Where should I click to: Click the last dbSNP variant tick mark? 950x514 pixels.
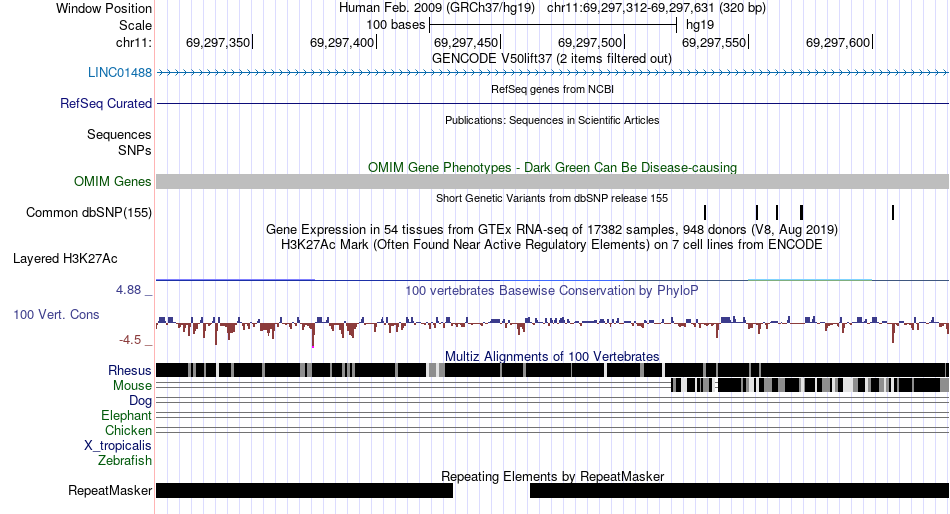pyautogui.click(x=893, y=212)
